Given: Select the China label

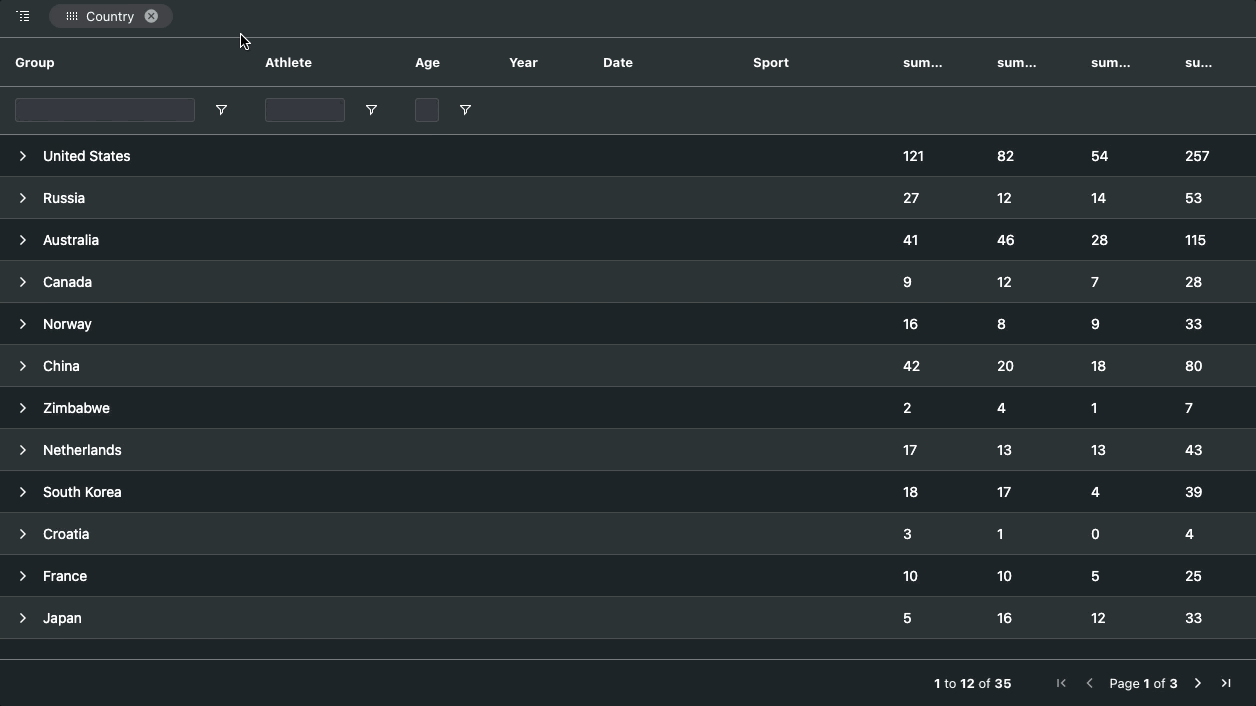Looking at the screenshot, I should [61, 366].
